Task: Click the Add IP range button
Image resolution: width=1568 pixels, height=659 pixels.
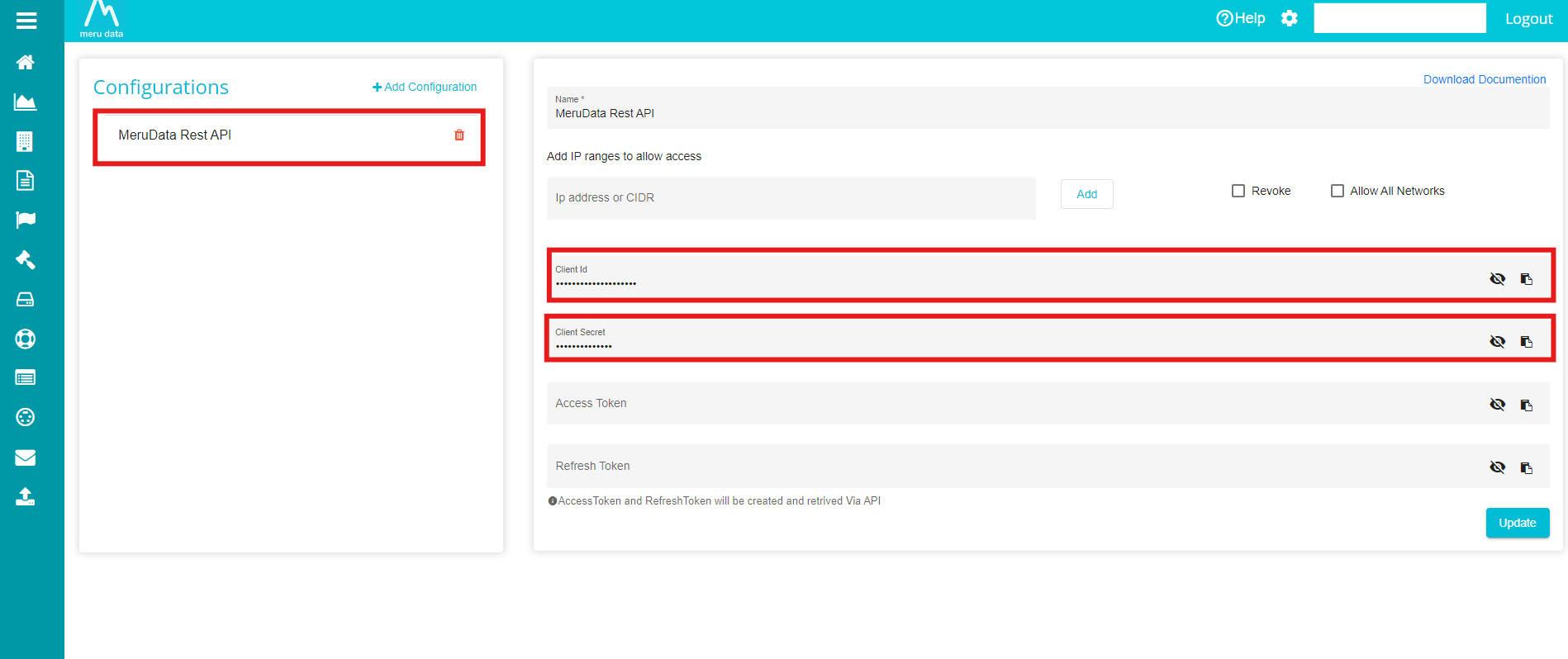Action: pos(1086,194)
